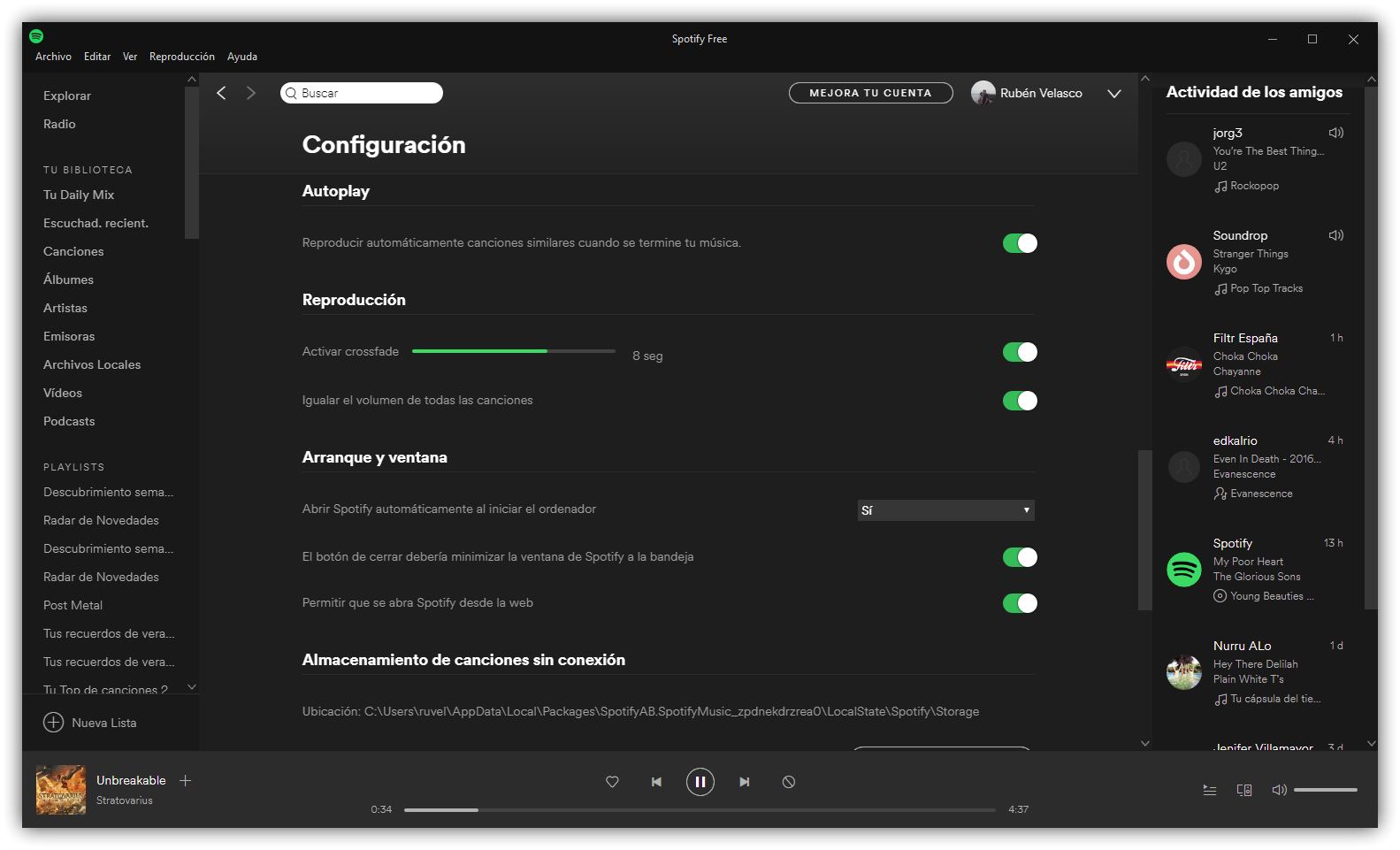The image size is (1400, 850).
Task: Open the devices available icon
Action: [1244, 790]
